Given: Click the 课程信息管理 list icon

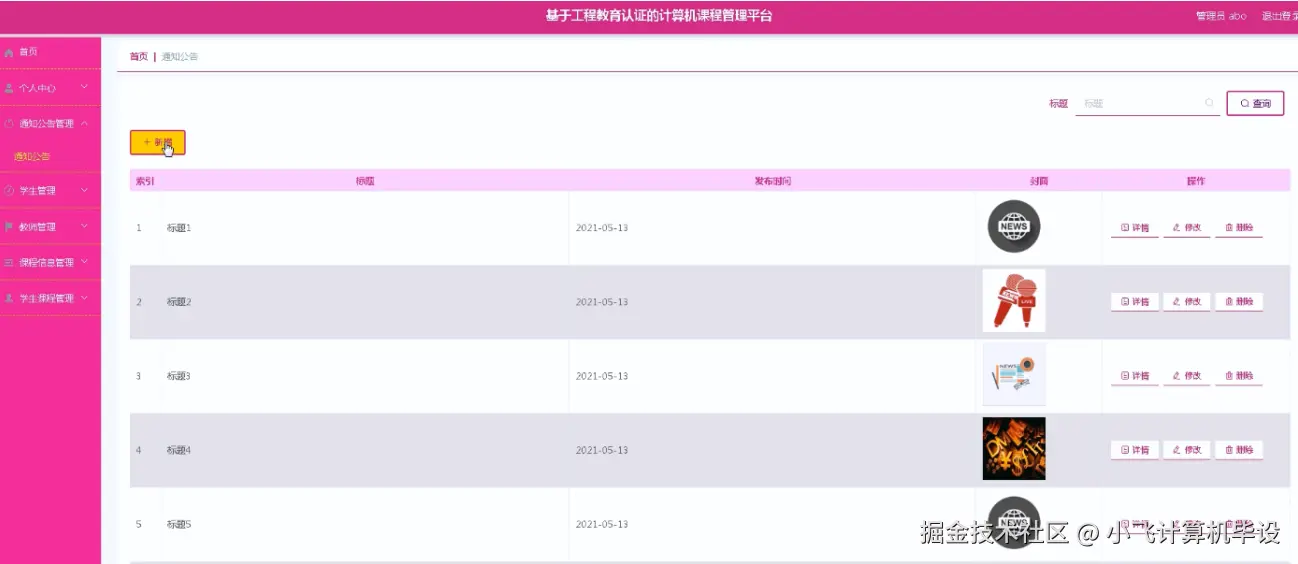Looking at the screenshot, I should [x=10, y=263].
